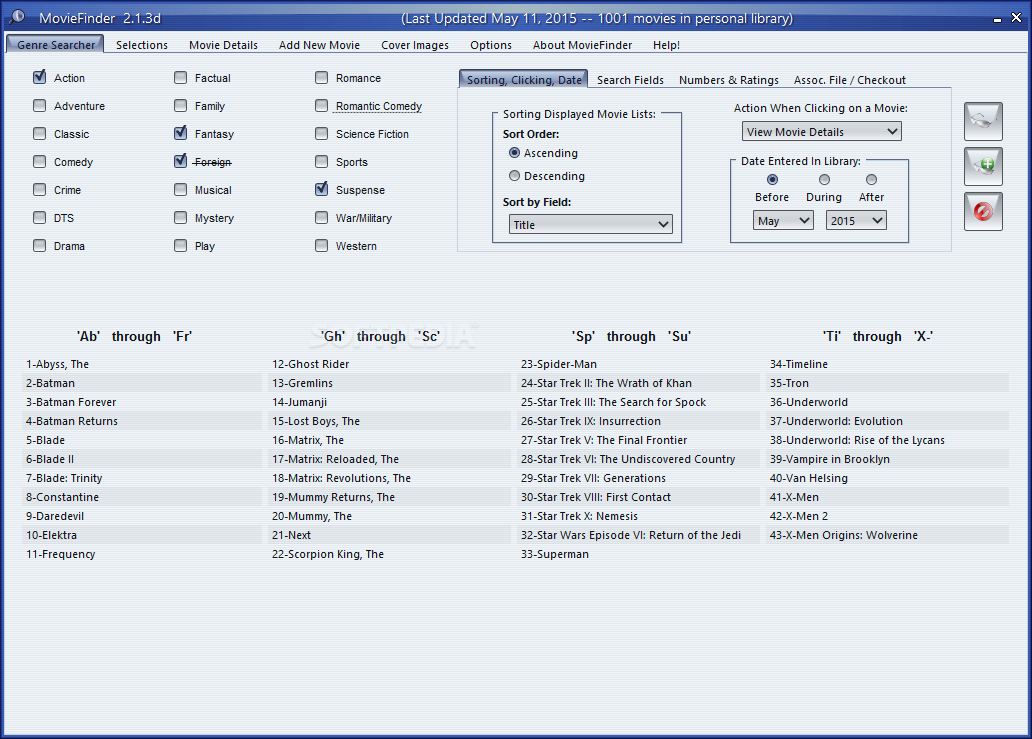This screenshot has width=1032, height=739.
Task: Check the Mystery genre checkbox
Action: point(180,217)
